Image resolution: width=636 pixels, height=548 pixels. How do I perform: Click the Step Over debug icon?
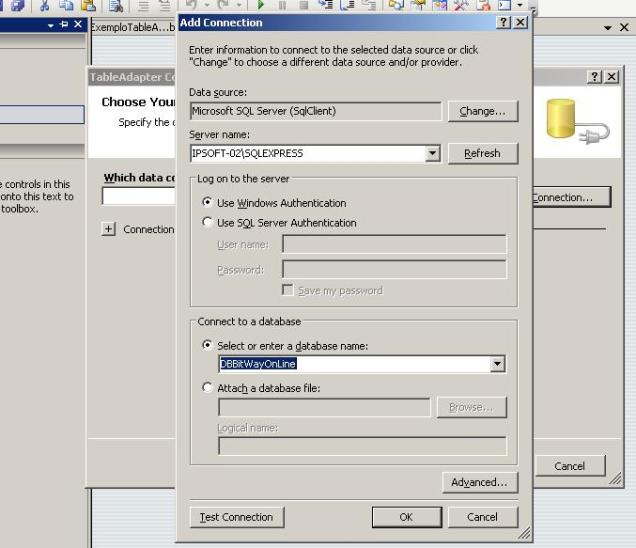(347, 5)
